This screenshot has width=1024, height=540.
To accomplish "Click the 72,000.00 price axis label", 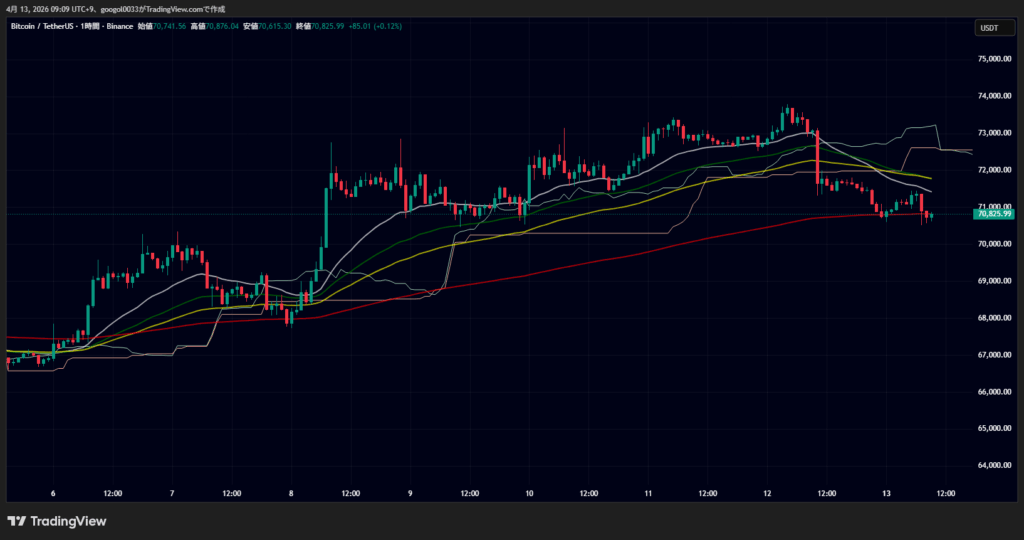I will click(x=995, y=170).
